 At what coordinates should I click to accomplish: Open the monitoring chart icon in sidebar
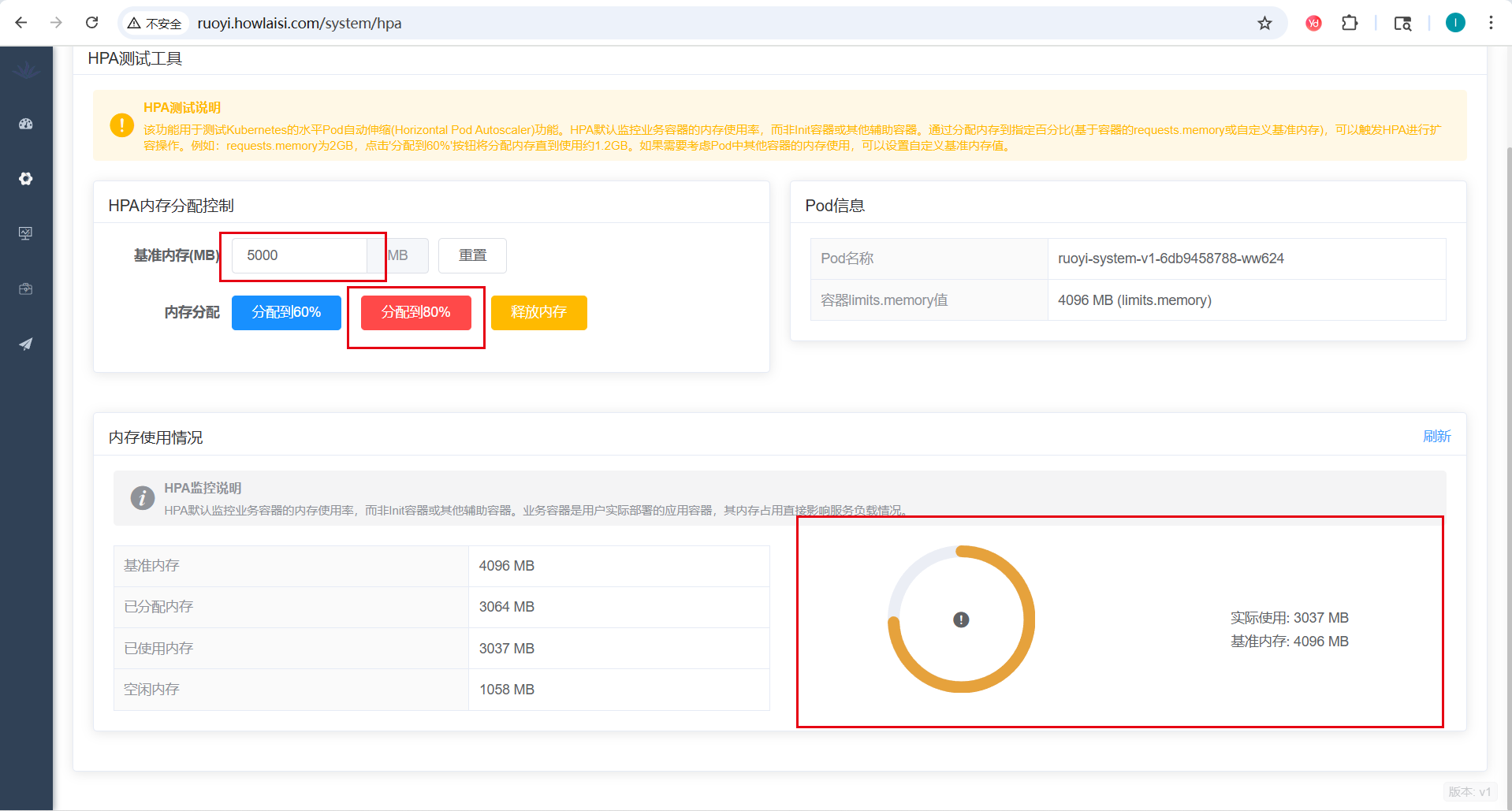tap(26, 233)
